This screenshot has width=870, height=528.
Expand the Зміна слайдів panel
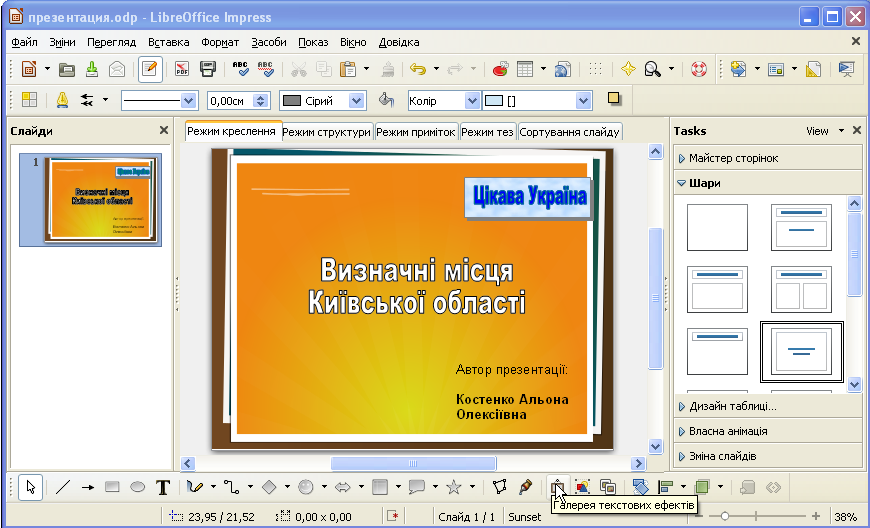[x=722, y=456]
